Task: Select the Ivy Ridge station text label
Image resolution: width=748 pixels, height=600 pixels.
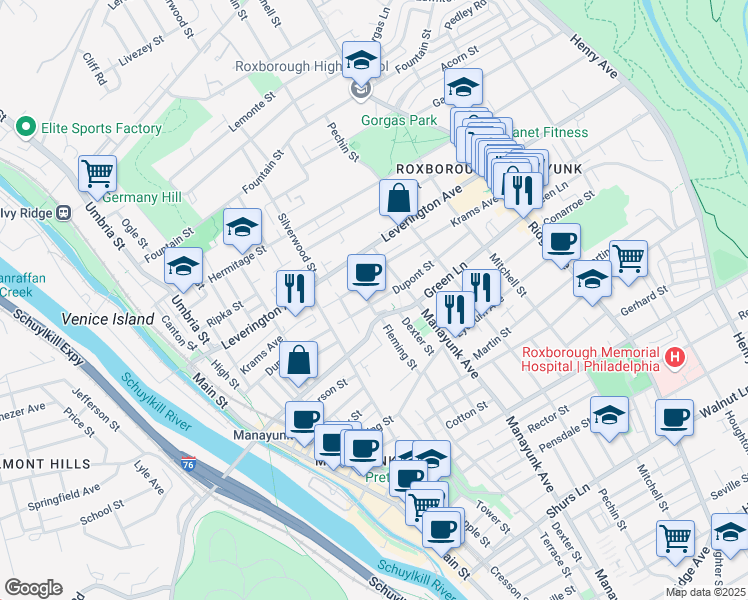Action: tap(27, 213)
